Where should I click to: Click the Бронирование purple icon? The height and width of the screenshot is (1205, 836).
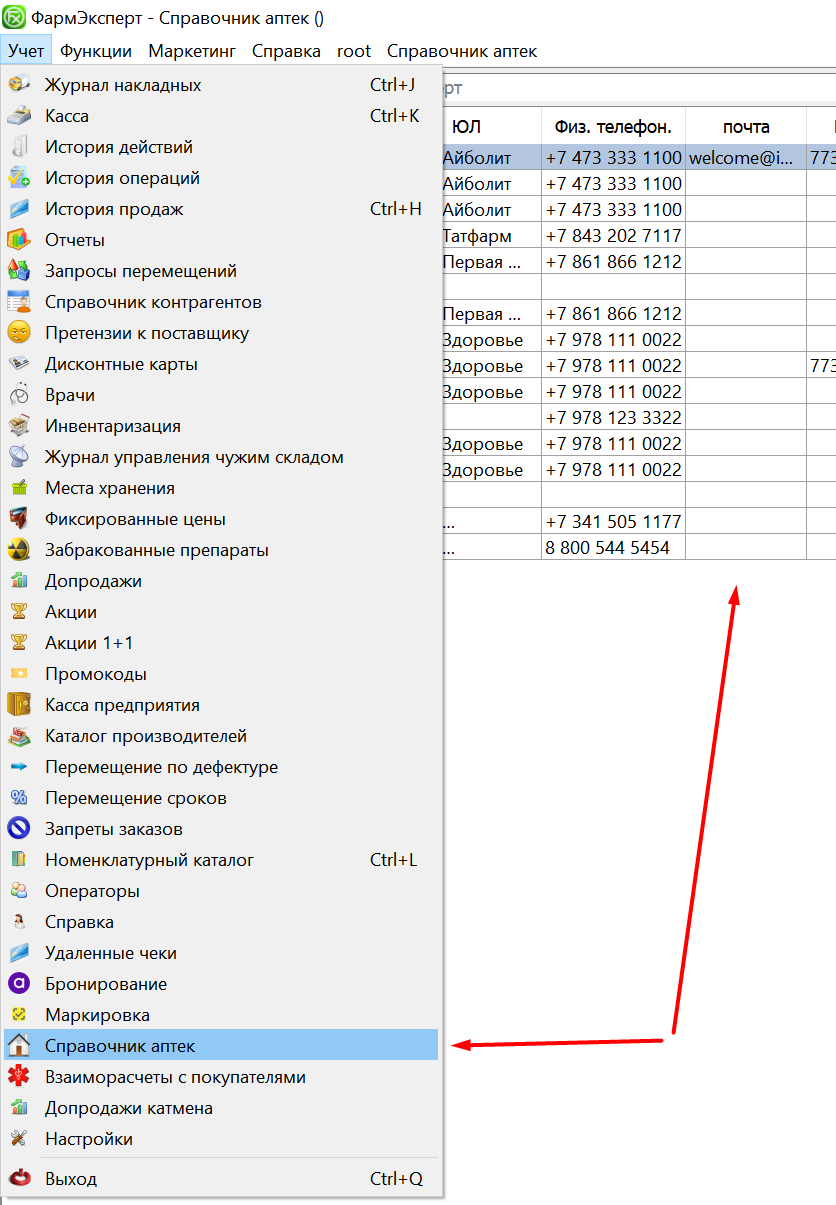[x=19, y=984]
